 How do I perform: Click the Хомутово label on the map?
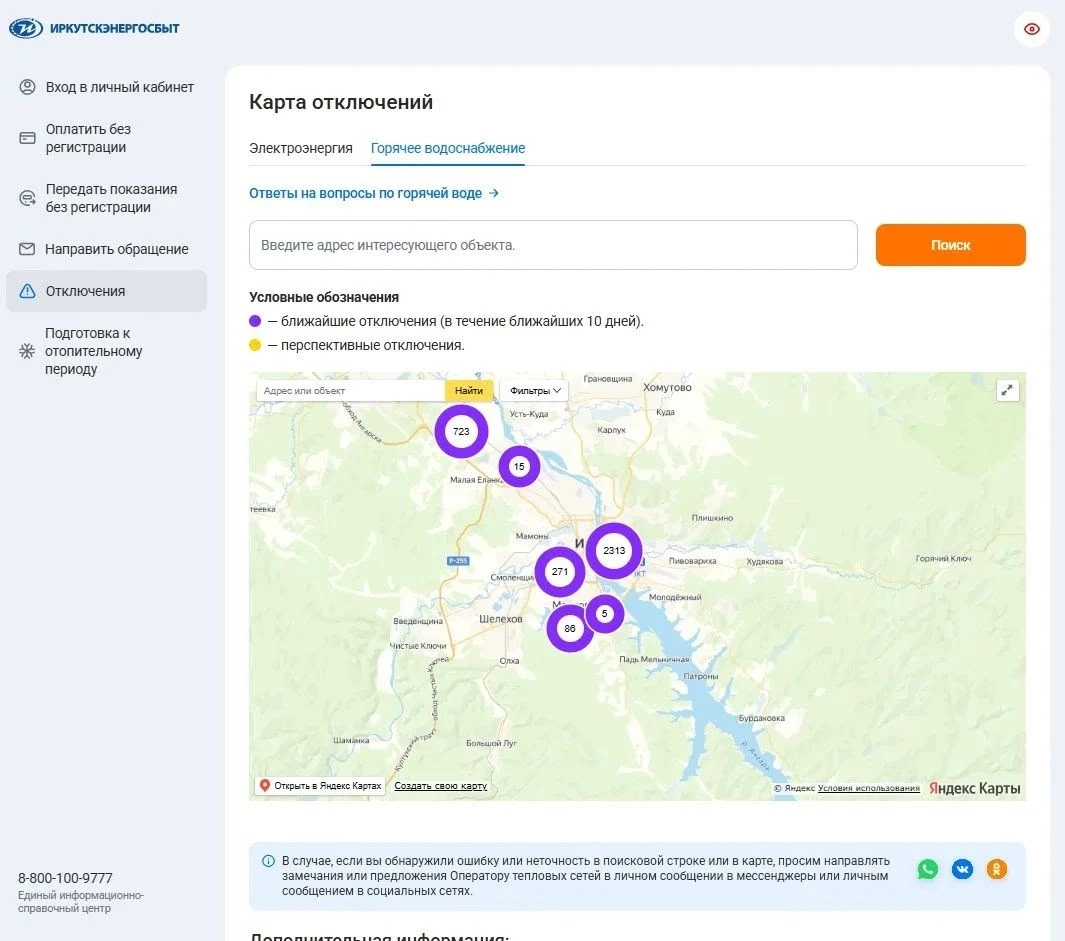[667, 387]
